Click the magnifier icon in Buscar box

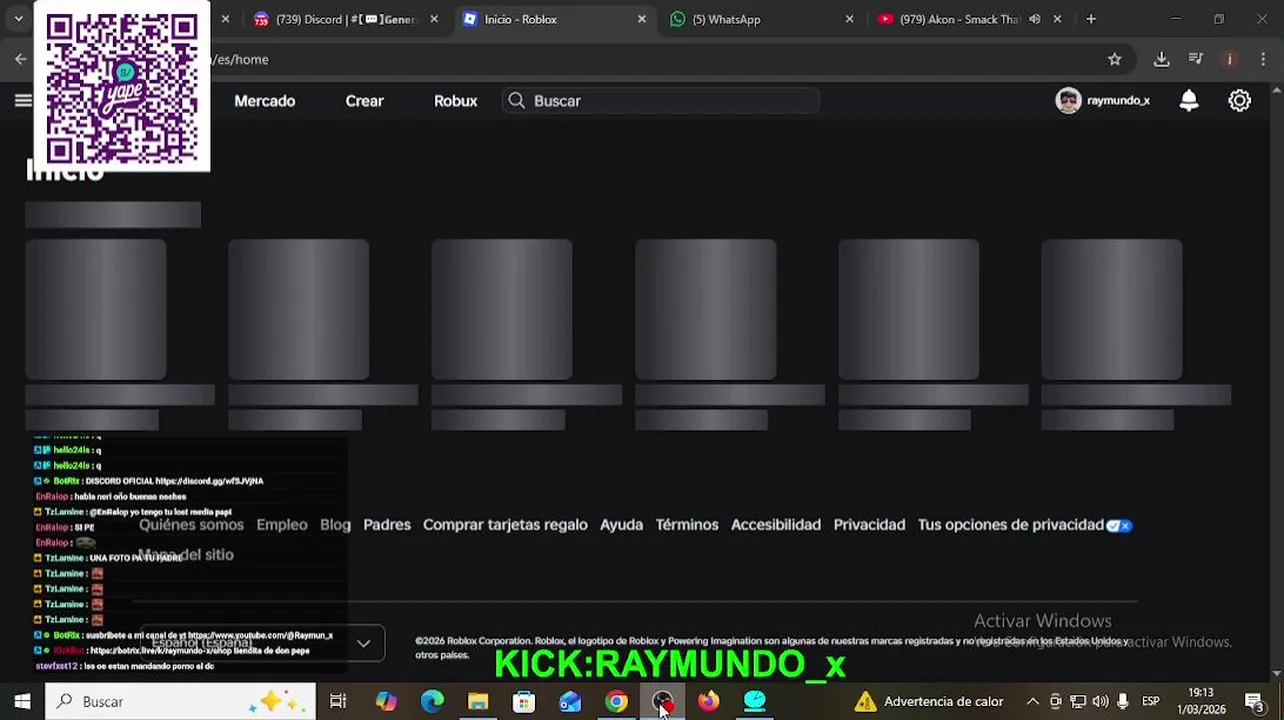[x=516, y=100]
